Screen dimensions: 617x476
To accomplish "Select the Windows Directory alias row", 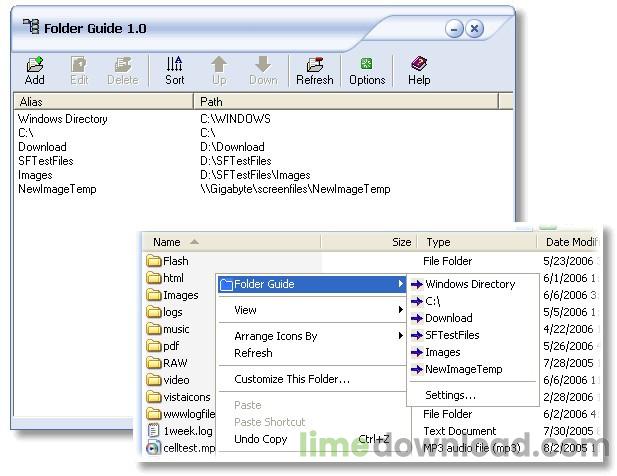I will point(63,119).
